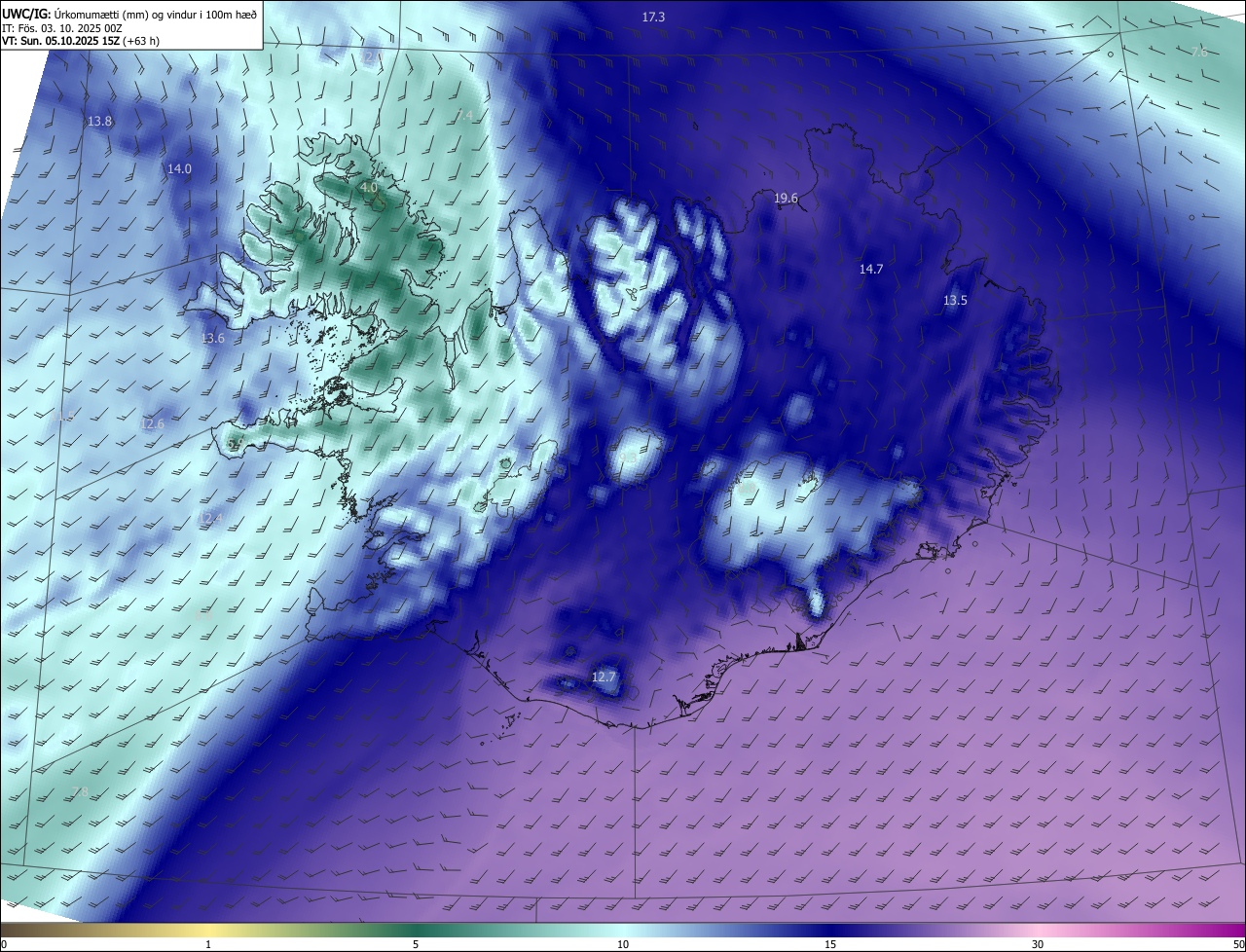Click the magenta end of the colour scale
The width and height of the screenshot is (1246, 952).
[x=1227, y=931]
